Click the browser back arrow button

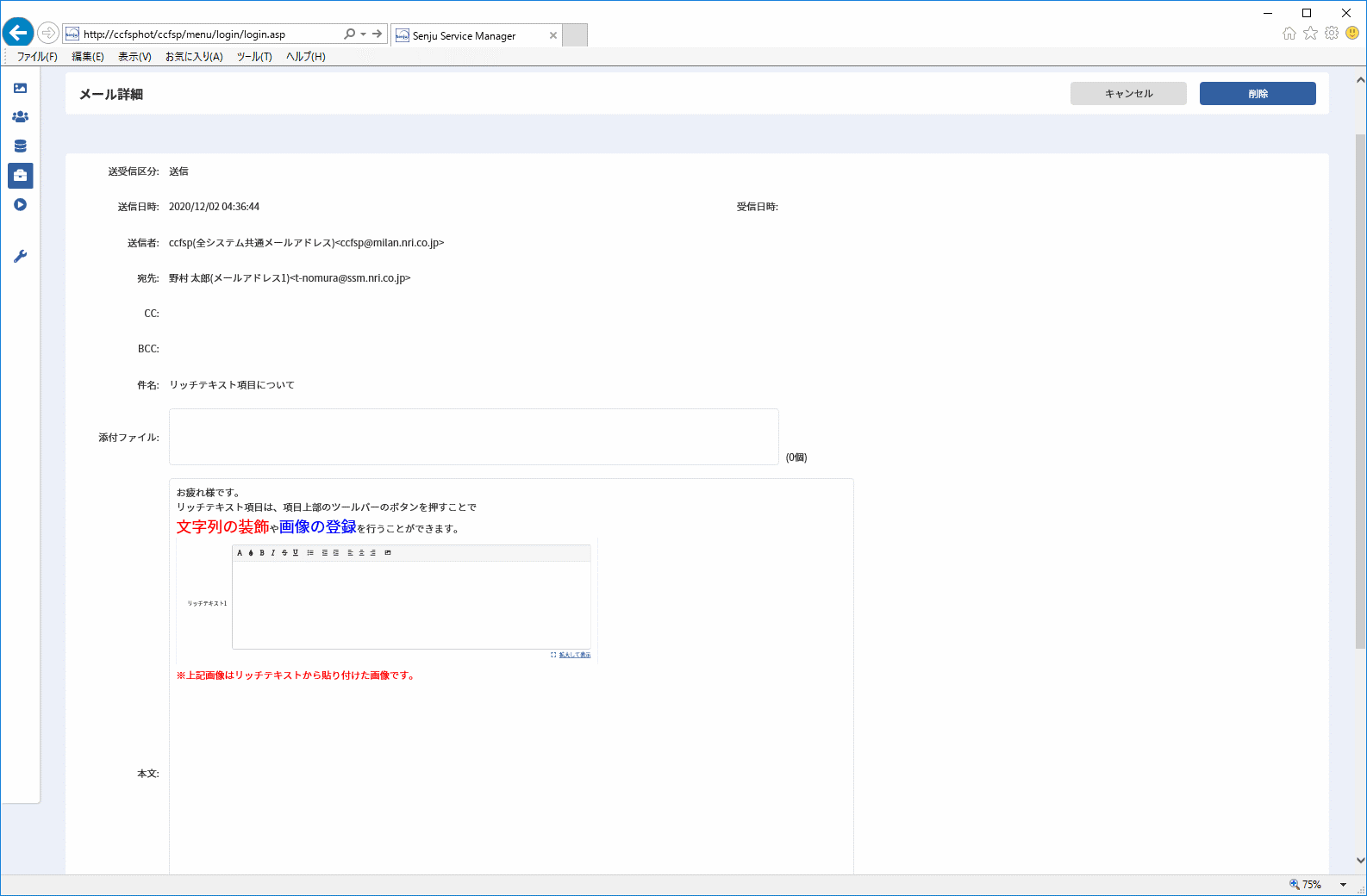coord(18,33)
